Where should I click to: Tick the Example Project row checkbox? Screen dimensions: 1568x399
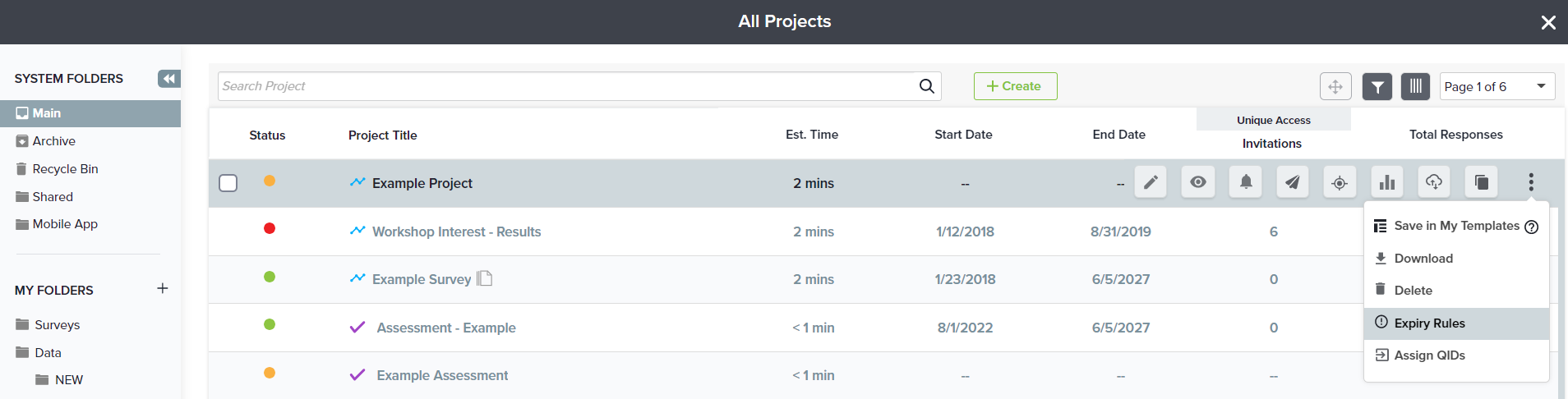(x=228, y=183)
